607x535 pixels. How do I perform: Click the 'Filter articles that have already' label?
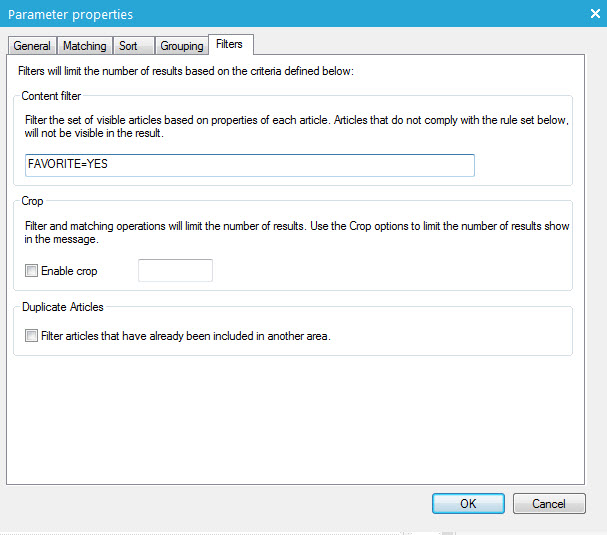(x=185, y=336)
